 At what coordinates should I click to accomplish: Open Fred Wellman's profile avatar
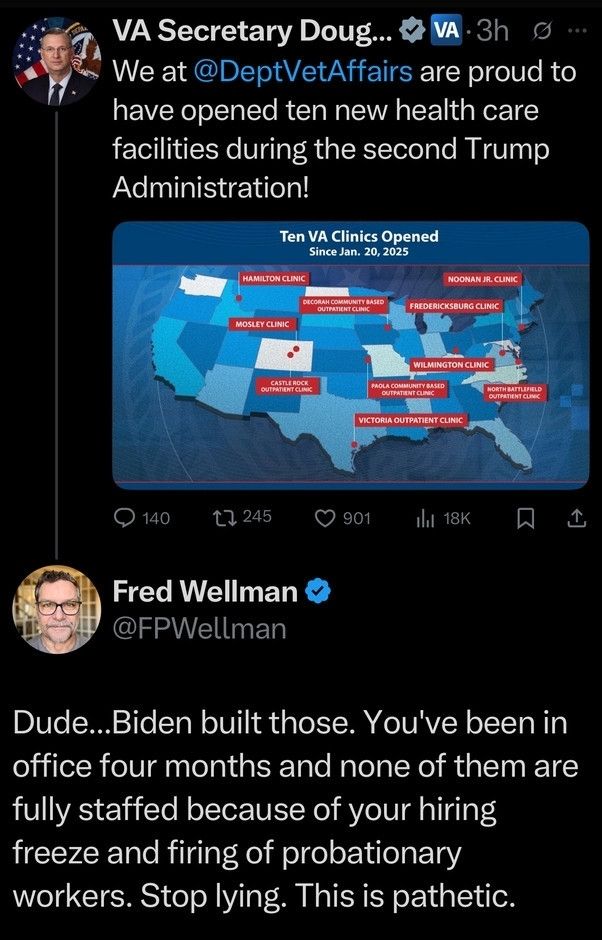click(x=56, y=609)
